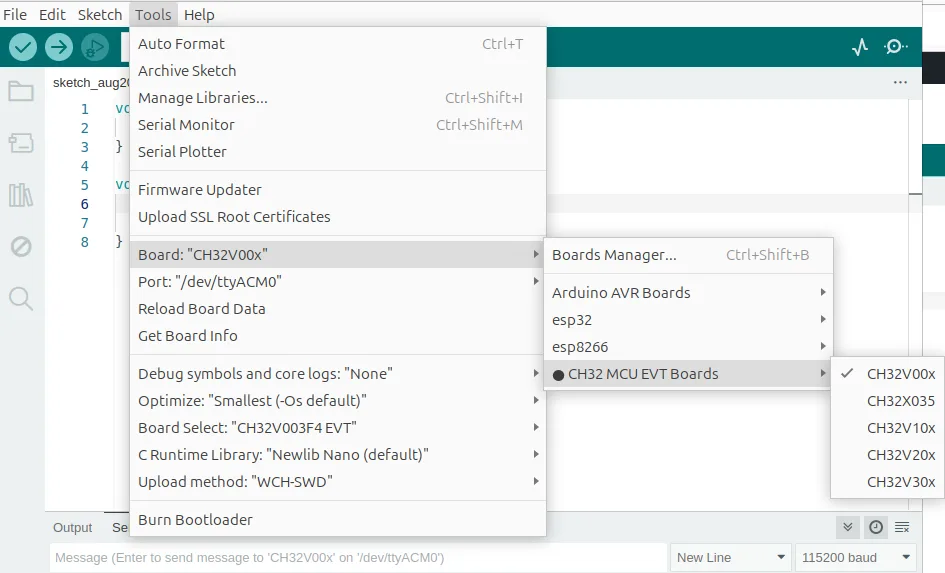Screen dimensions: 945x573
Task: Choose Archive Sketch
Action: point(338,71)
